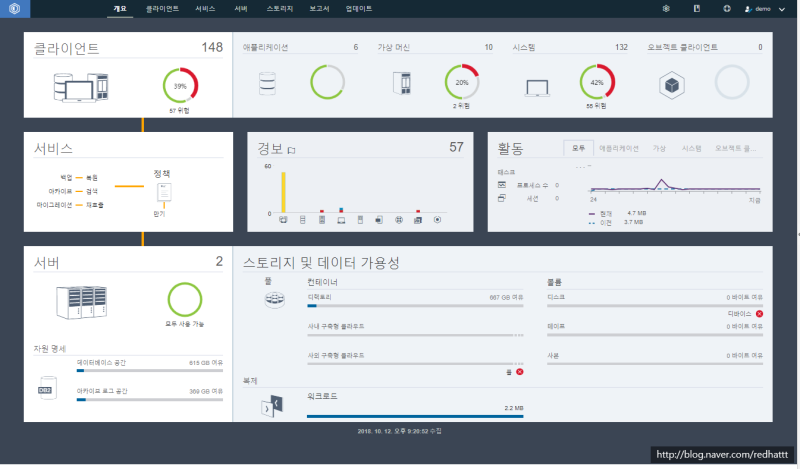Open the 보고서 menu
Screen dimensions: 800x469
click(x=319, y=9)
